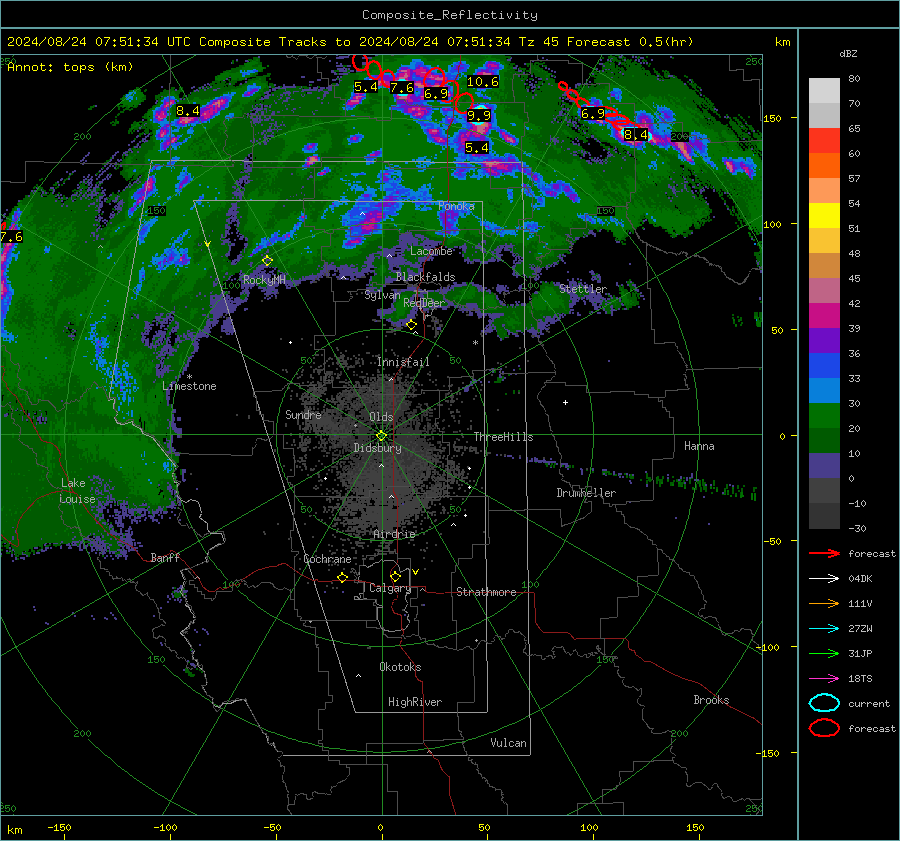The height and width of the screenshot is (841, 900).
Task: Click the bright yellow swatch in dBZ scale
Action: 824,216
